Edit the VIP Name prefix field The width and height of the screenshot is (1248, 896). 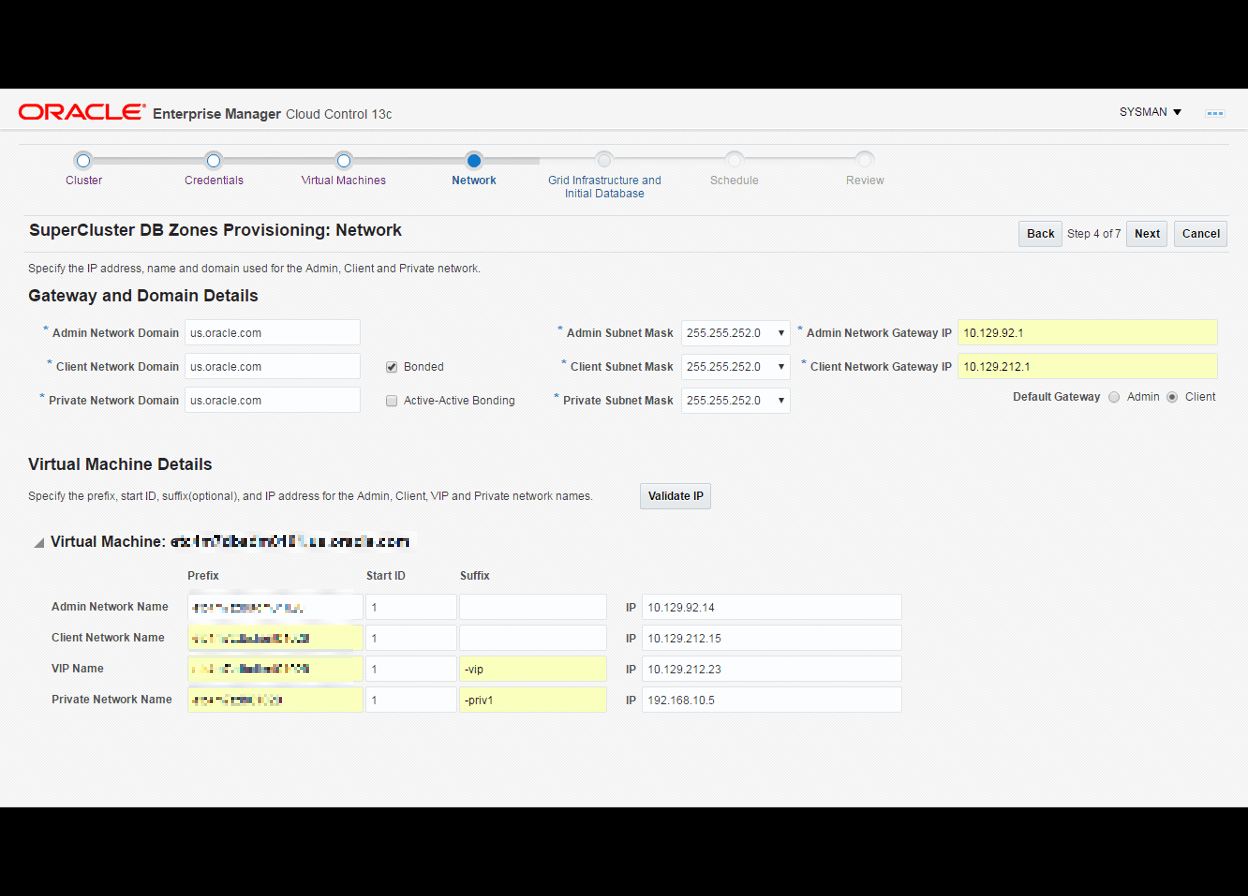pyautogui.click(x=275, y=669)
